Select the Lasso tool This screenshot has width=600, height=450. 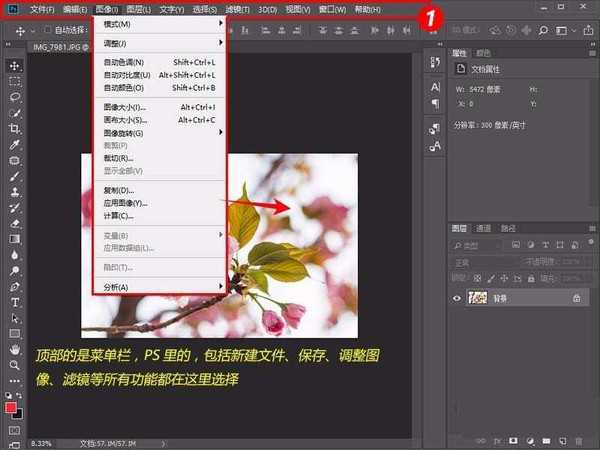15,98
